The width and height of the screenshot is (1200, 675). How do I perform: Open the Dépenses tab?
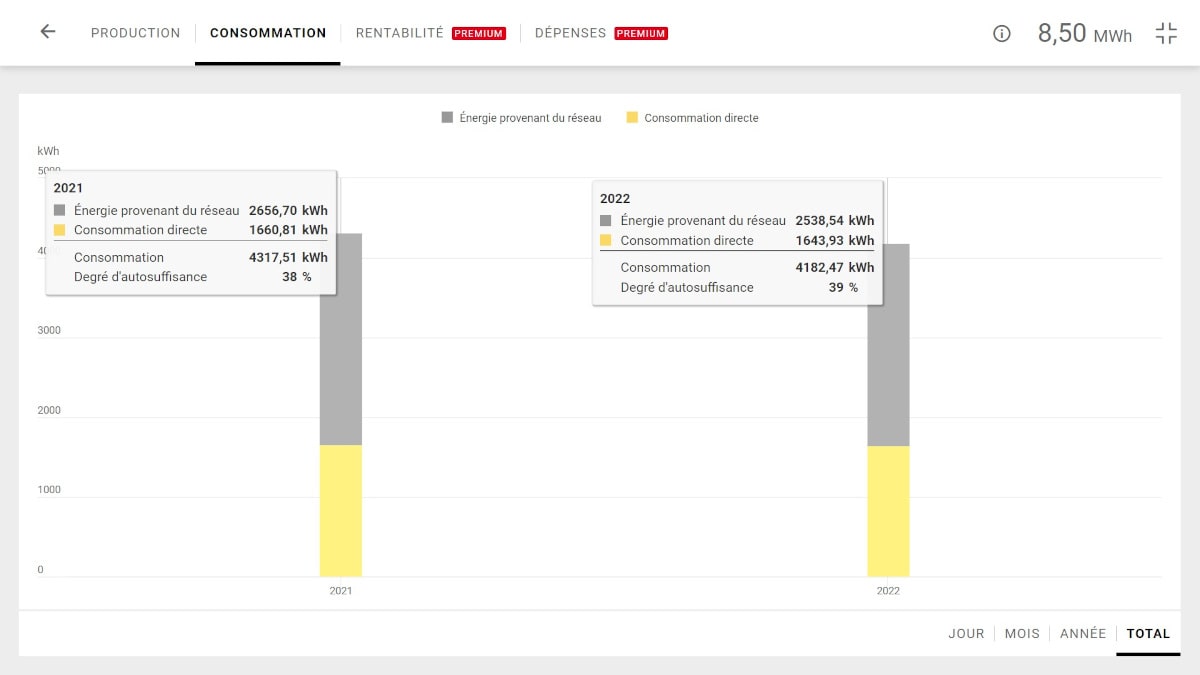570,33
